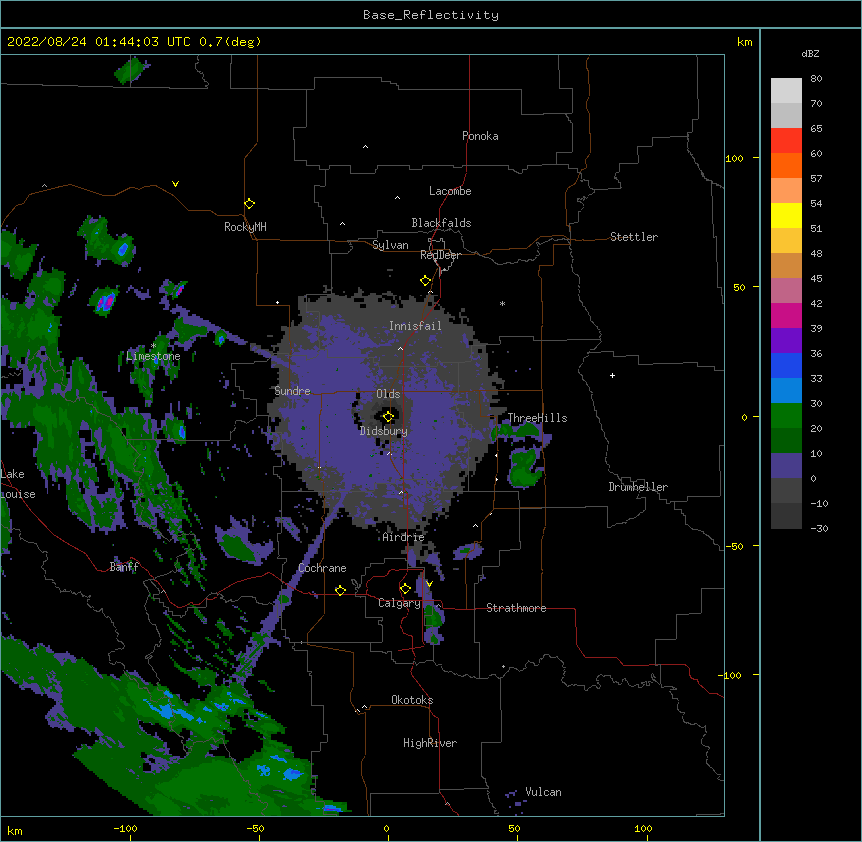862x842 pixels.
Task: Click the yellow V marker east of Calgary
Action: coord(429,584)
